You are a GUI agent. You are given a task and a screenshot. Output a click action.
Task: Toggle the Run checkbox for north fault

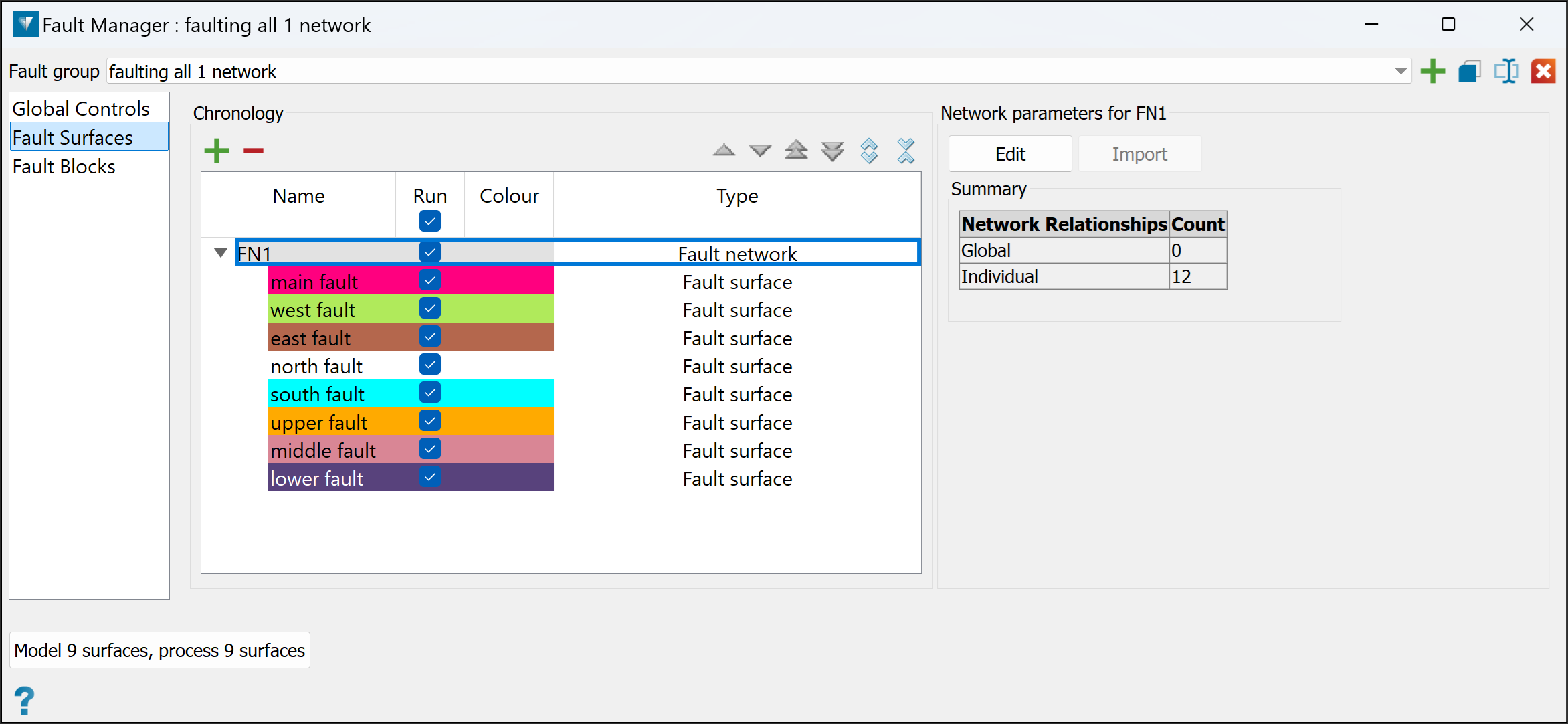430,365
